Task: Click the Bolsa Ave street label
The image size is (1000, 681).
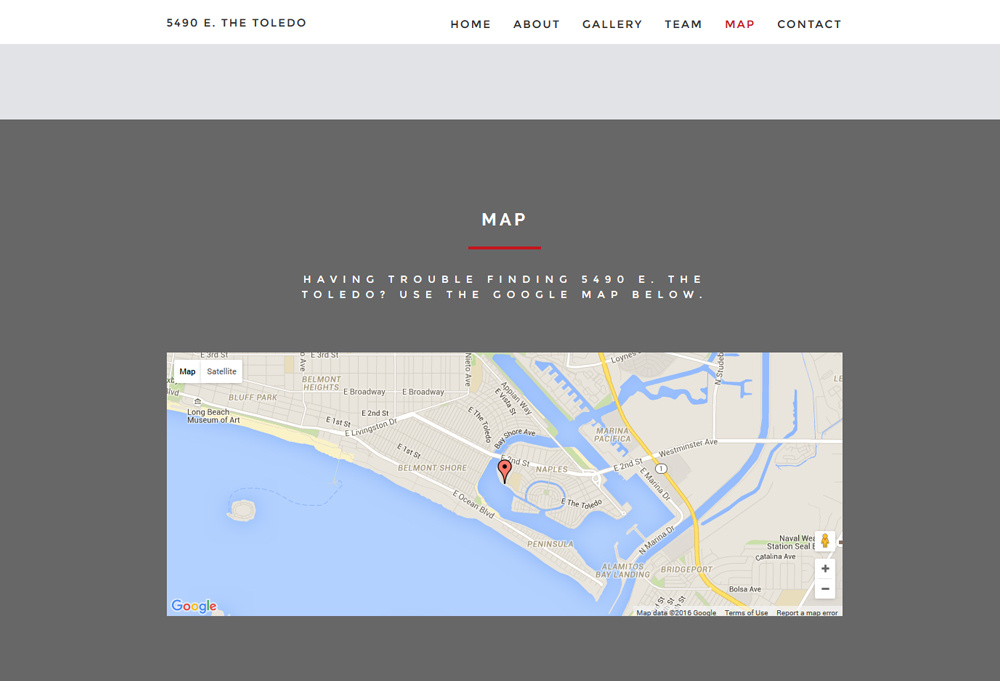Action: 745,589
